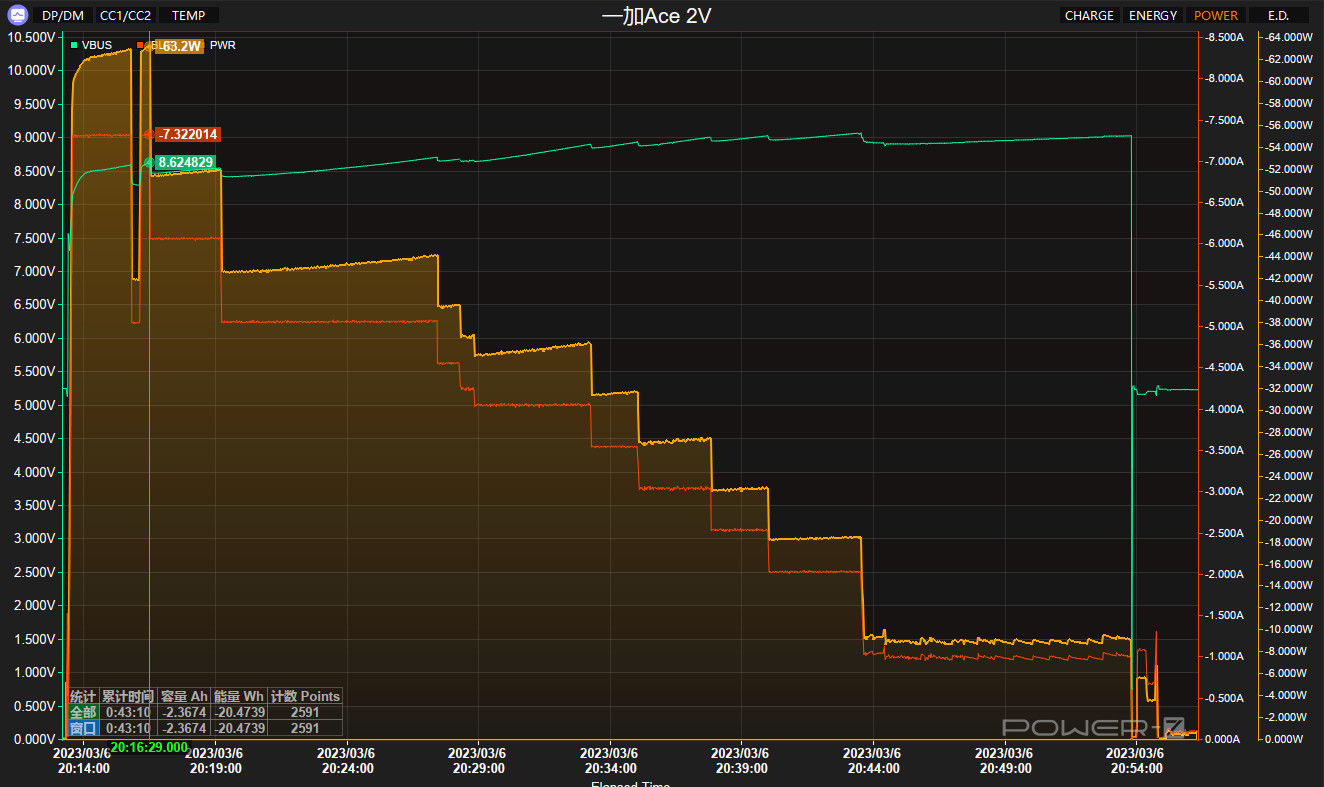Image resolution: width=1324 pixels, height=787 pixels.
Task: Click the -1.000A current axis label
Action: (1225, 656)
